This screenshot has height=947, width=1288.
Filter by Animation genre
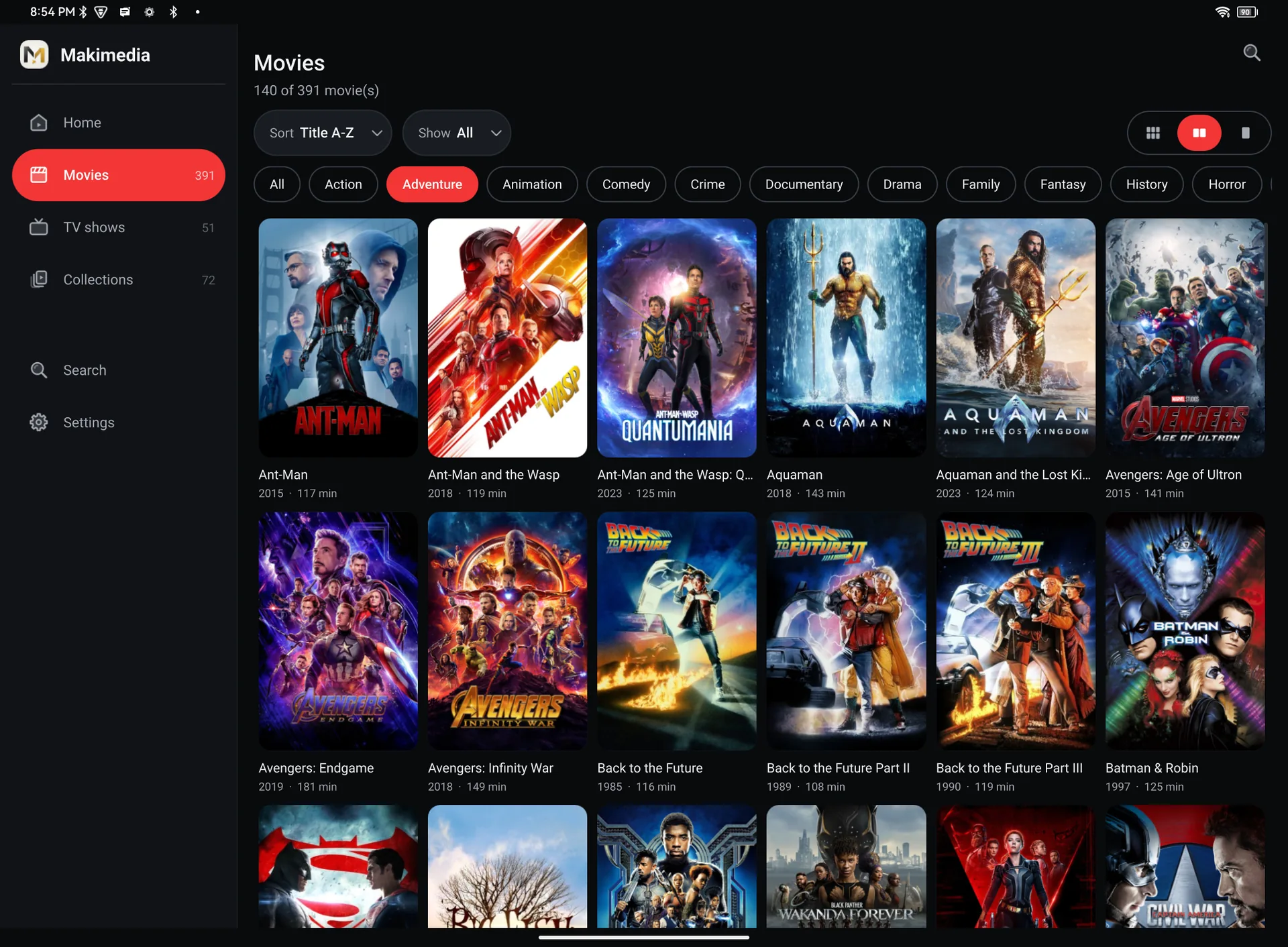tap(533, 184)
